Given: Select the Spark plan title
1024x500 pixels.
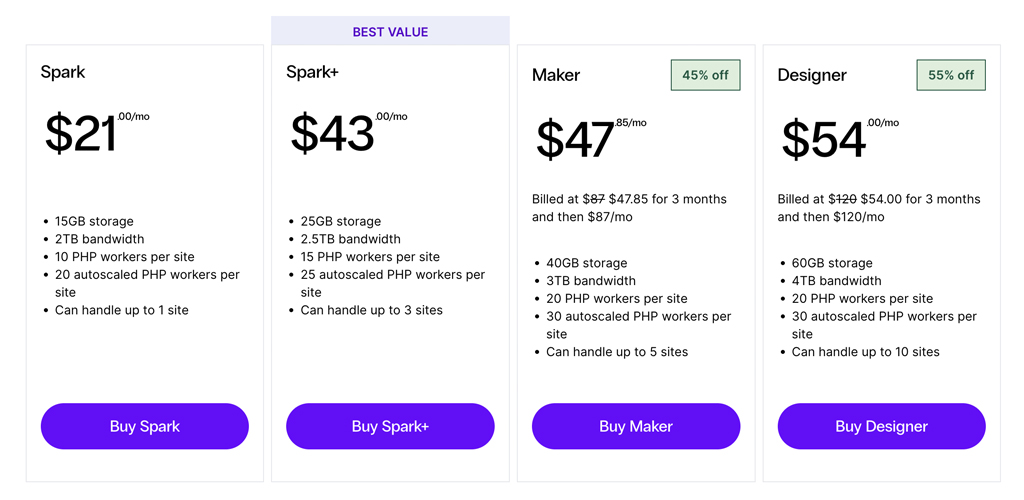Looking at the screenshot, I should coord(63,72).
